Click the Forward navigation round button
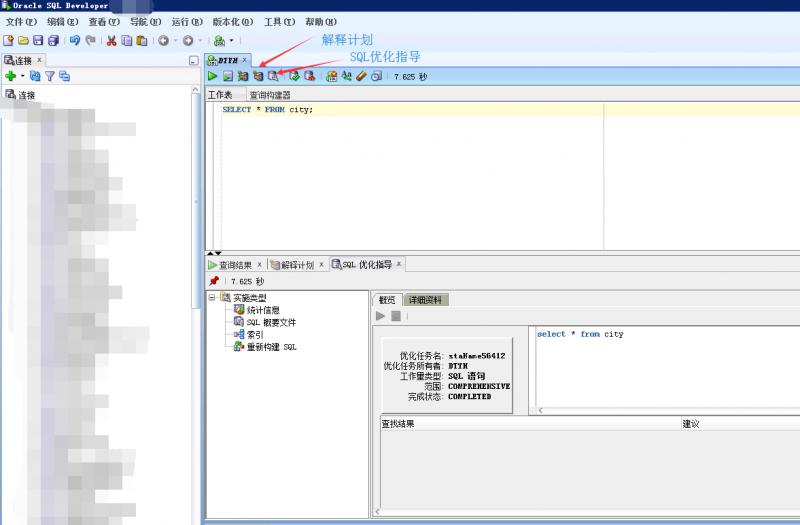The height and width of the screenshot is (525, 800). [x=188, y=40]
